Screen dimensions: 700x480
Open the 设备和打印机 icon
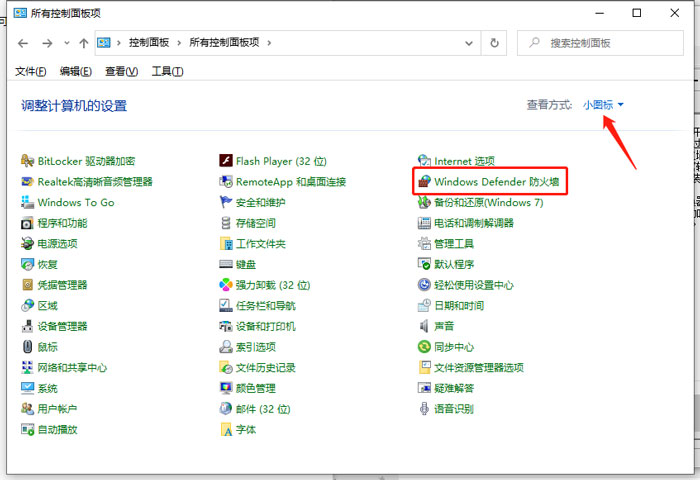click(x=226, y=326)
